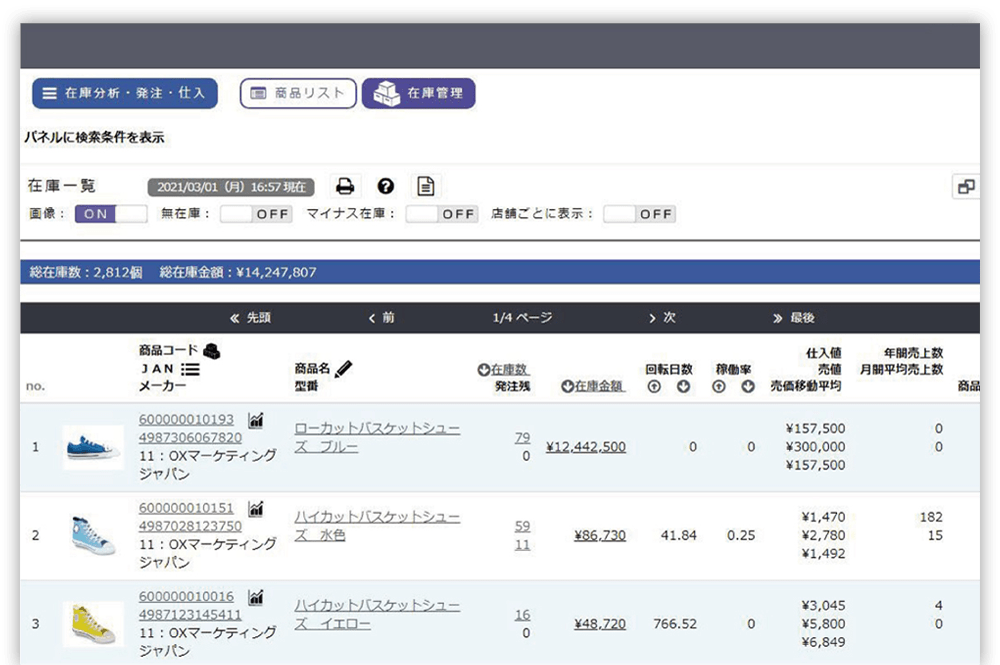The width and height of the screenshot is (1000, 665).
Task: Click the window expand icon at right
Action: click(966, 187)
